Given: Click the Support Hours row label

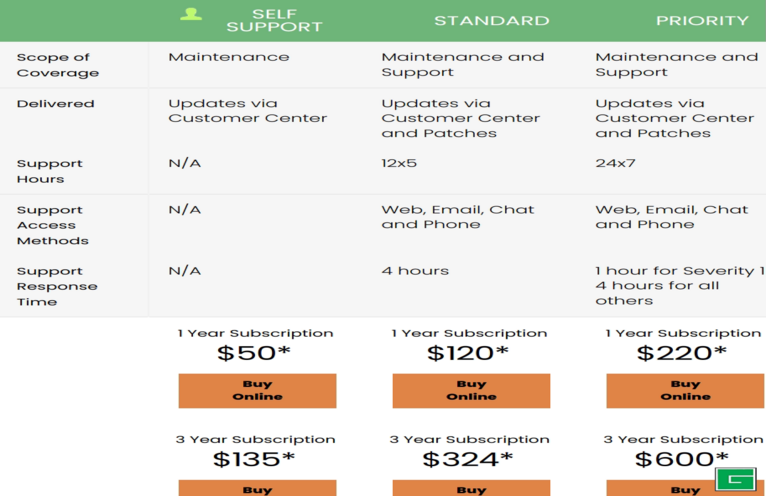Looking at the screenshot, I should pos(49,171).
